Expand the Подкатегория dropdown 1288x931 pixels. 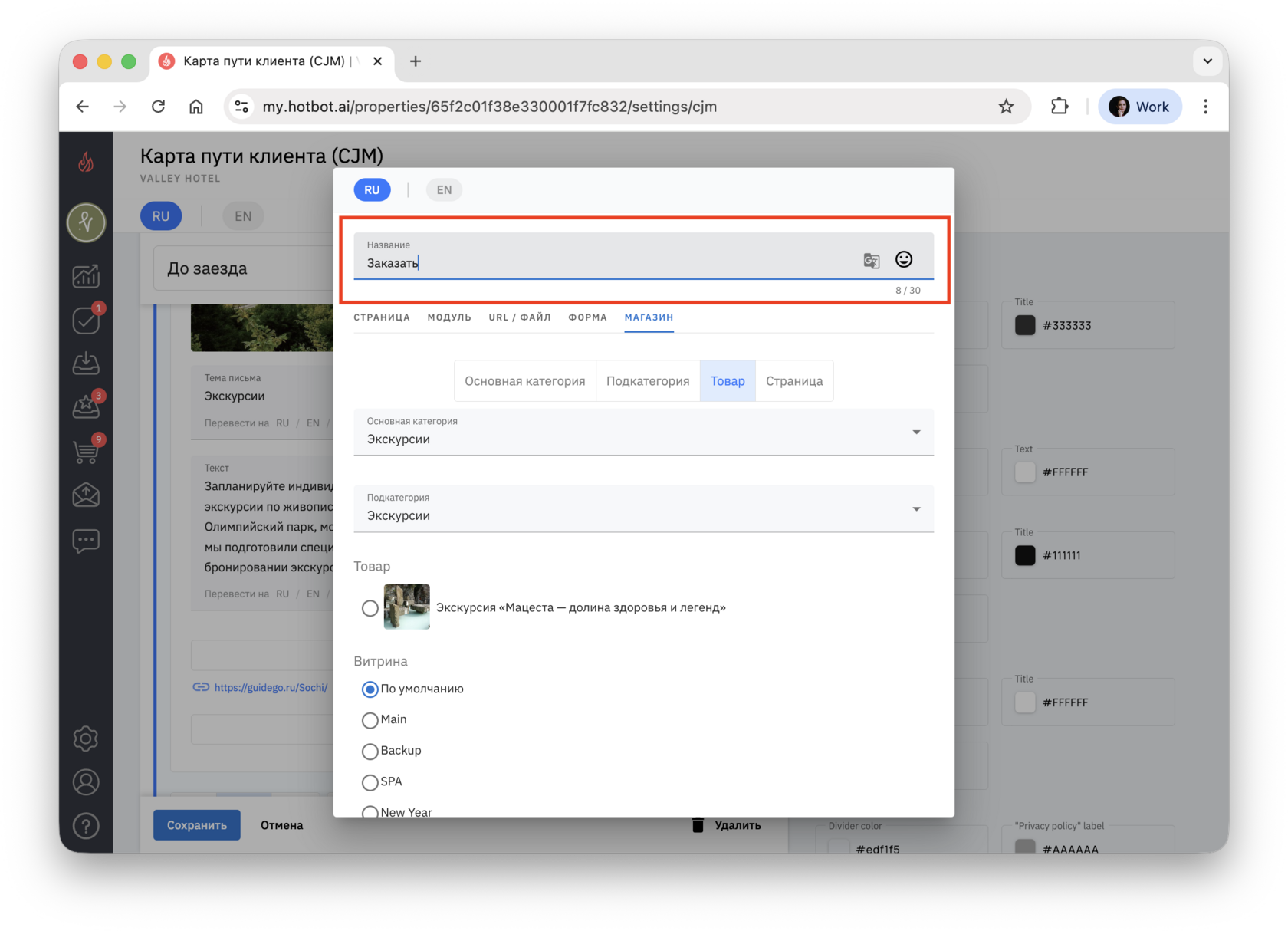(x=643, y=508)
